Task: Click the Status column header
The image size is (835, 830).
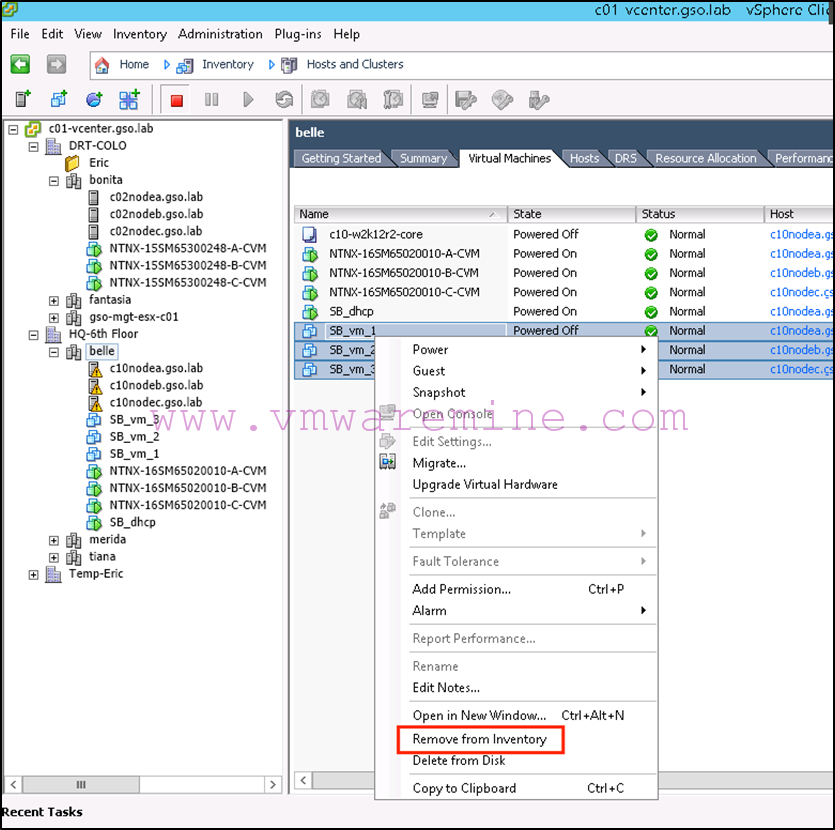Action: pyautogui.click(x=700, y=214)
